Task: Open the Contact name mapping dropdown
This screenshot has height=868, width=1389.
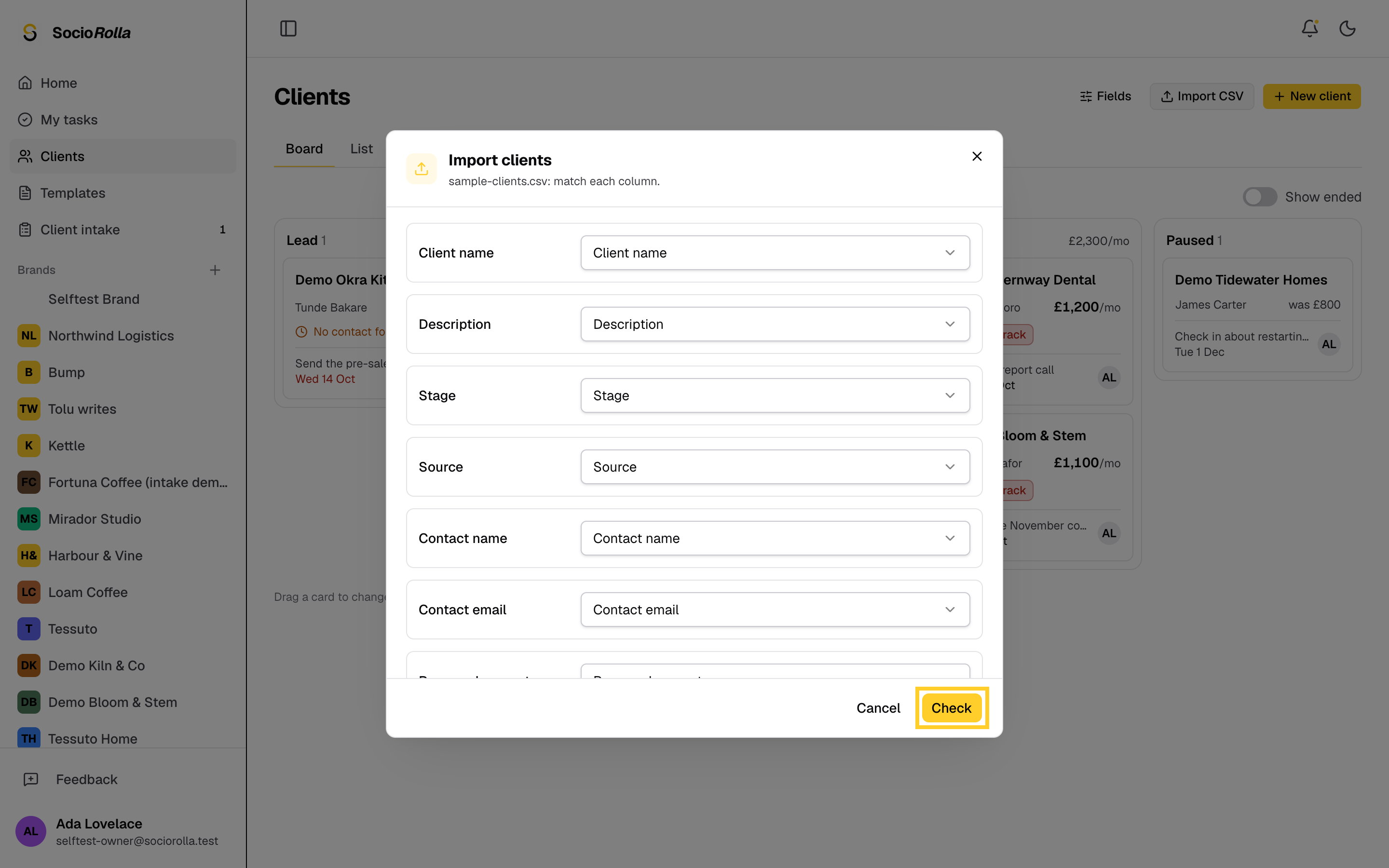Action: [775, 538]
